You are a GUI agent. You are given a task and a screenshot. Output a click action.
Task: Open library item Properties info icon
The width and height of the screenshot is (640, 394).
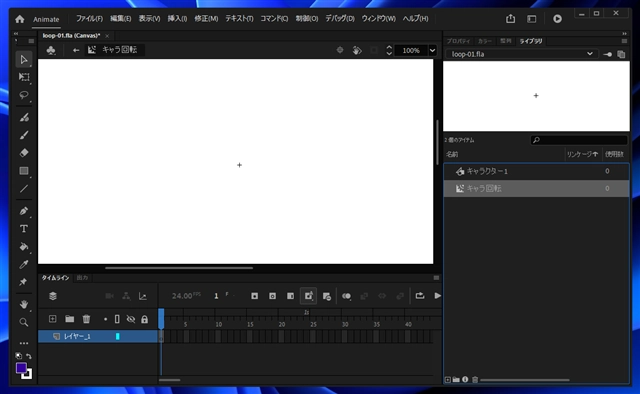coord(465,380)
